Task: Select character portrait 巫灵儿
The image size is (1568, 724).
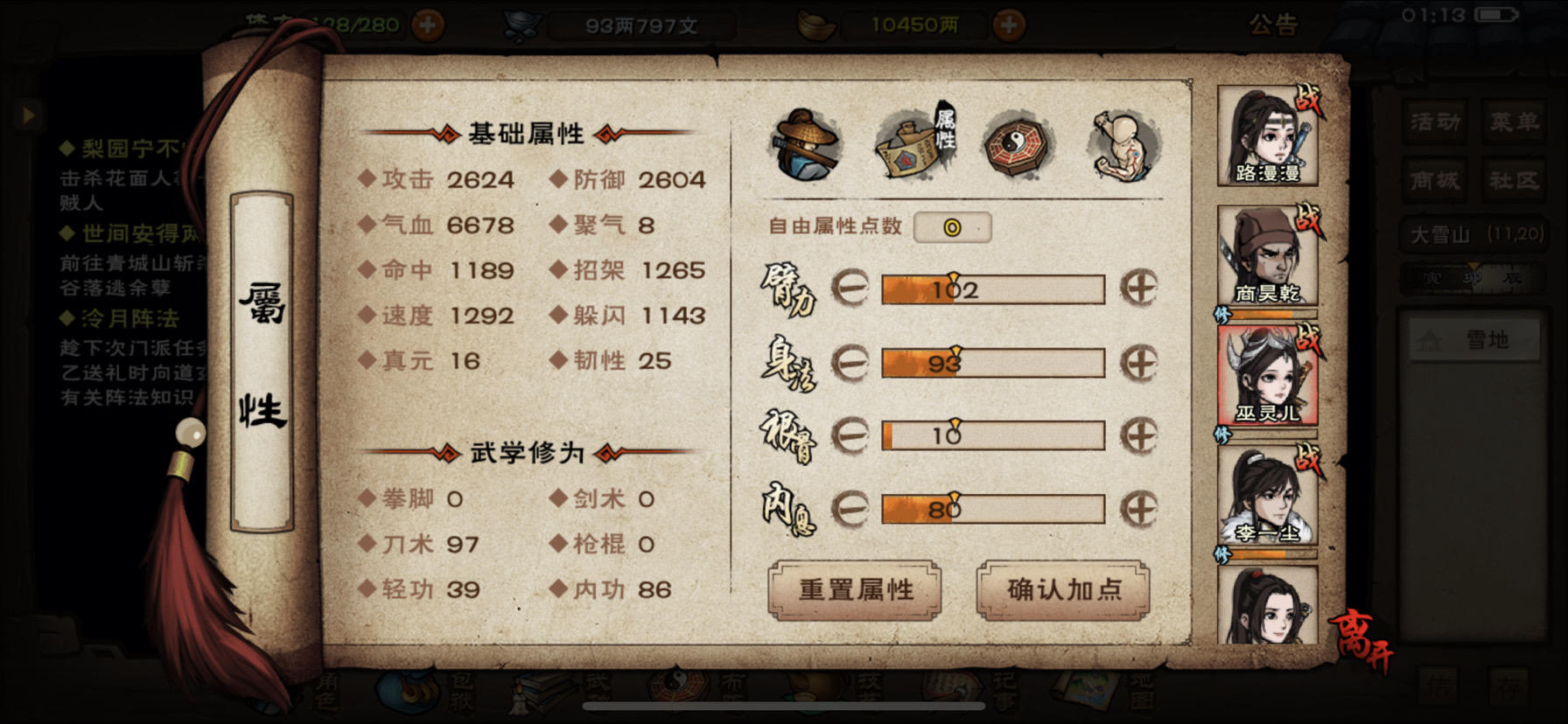Action: pyautogui.click(x=1268, y=376)
